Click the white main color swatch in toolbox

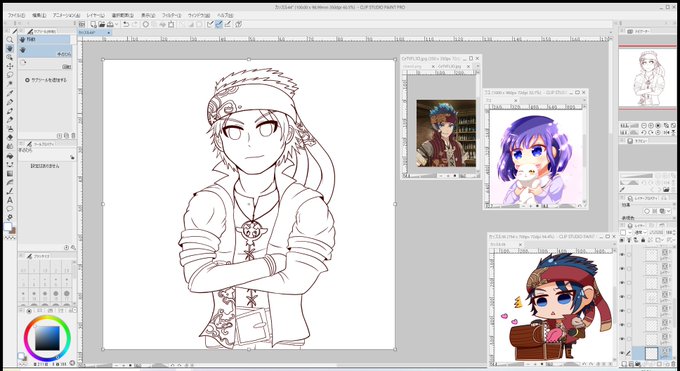[7, 227]
